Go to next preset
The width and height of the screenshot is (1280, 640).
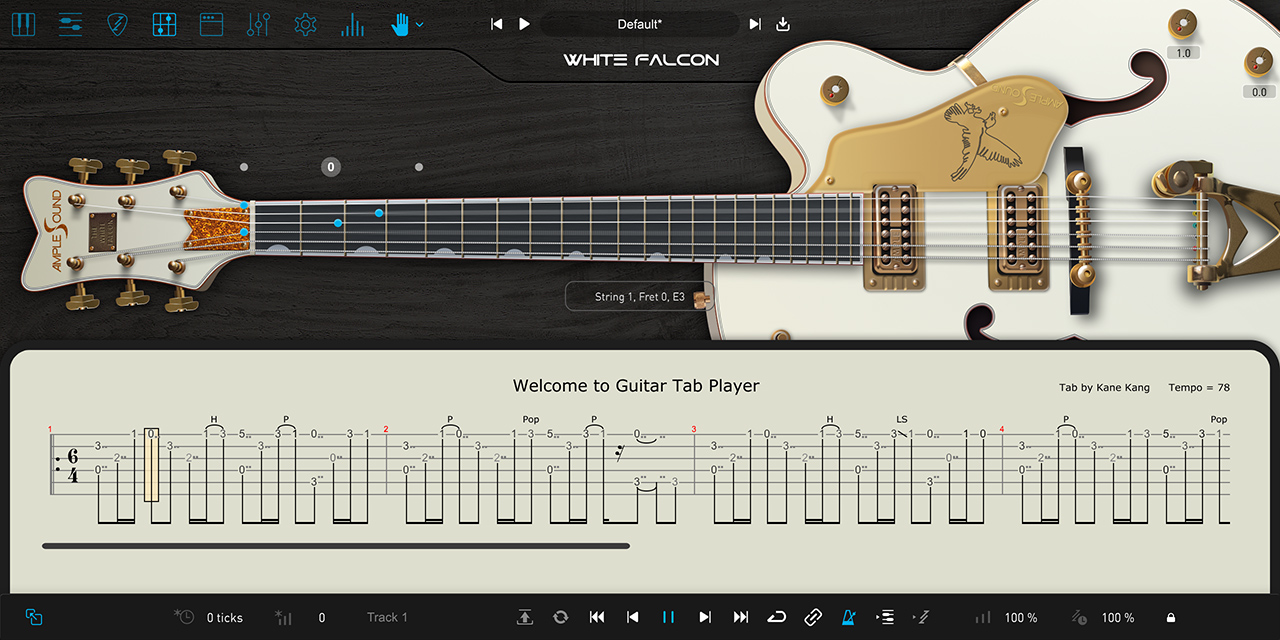(x=755, y=24)
